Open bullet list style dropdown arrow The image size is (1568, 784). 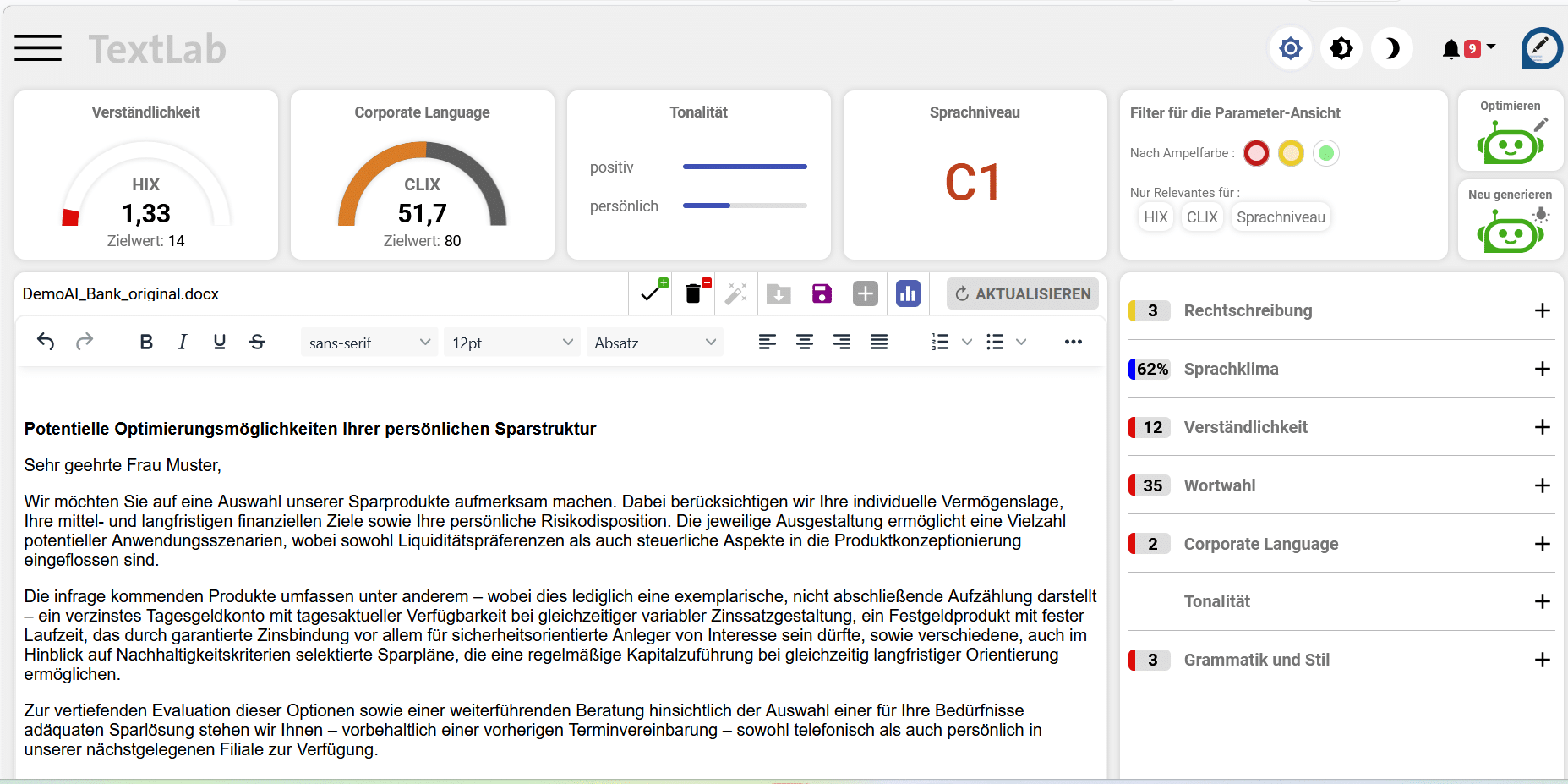click(x=1021, y=342)
